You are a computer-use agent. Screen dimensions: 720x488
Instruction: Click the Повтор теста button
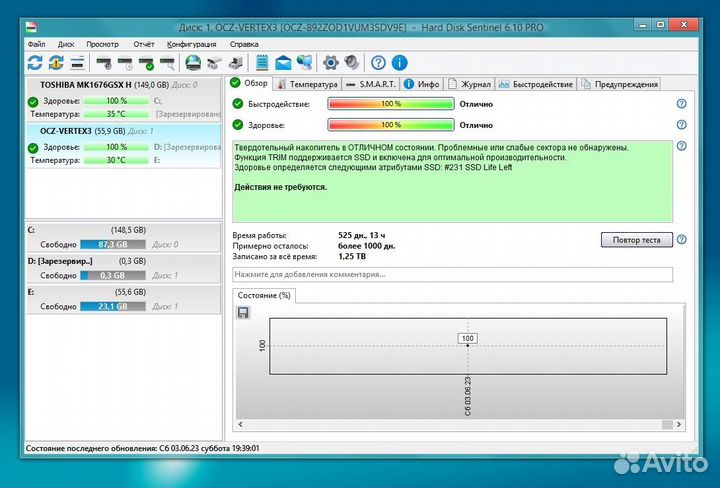click(636, 240)
